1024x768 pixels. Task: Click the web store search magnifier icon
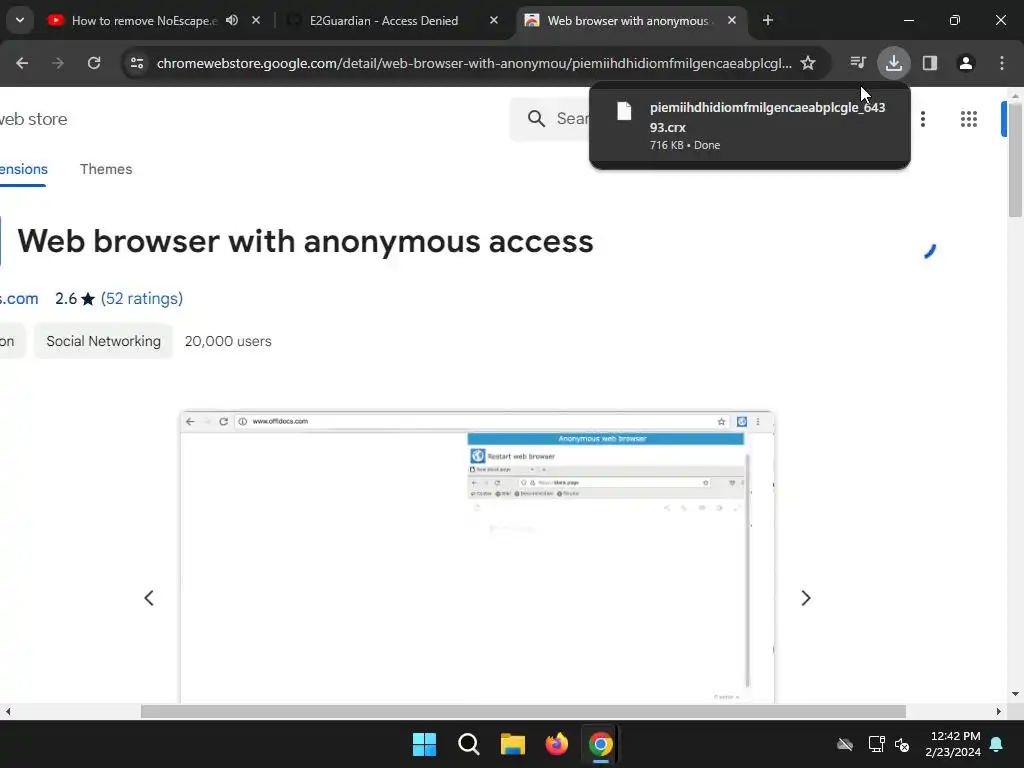pos(536,118)
